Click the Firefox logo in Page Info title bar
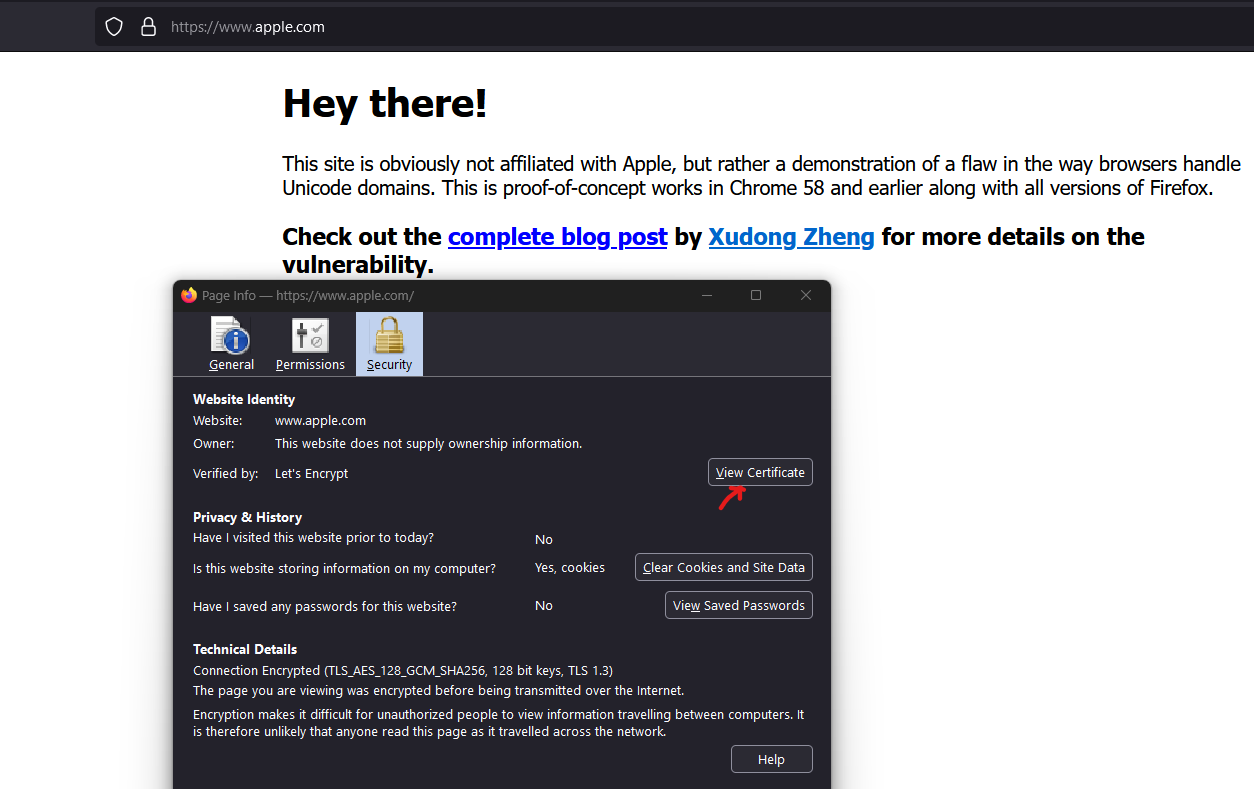1254x789 pixels. point(189,295)
